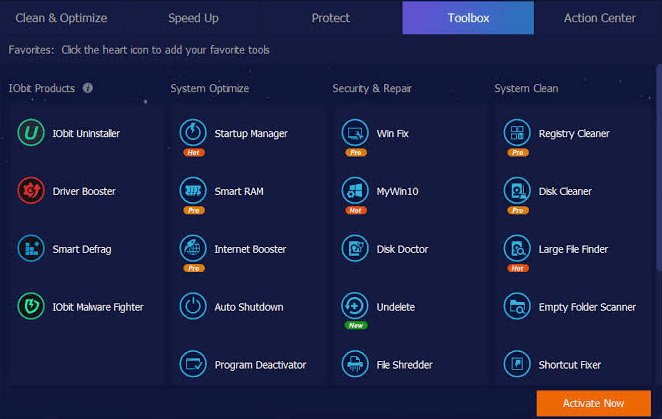
Task: Select the Toolbox tab
Action: click(x=468, y=18)
